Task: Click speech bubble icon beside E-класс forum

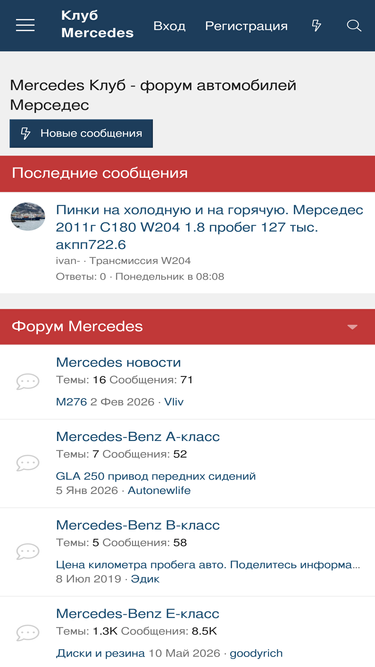Action: click(28, 633)
